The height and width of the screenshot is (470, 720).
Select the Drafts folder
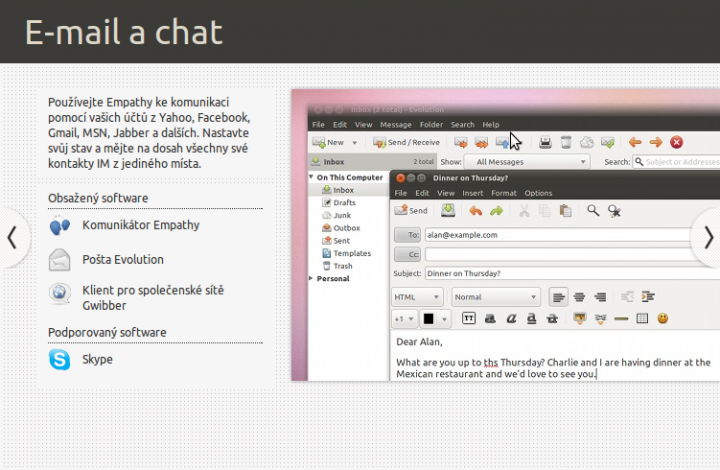[339, 203]
